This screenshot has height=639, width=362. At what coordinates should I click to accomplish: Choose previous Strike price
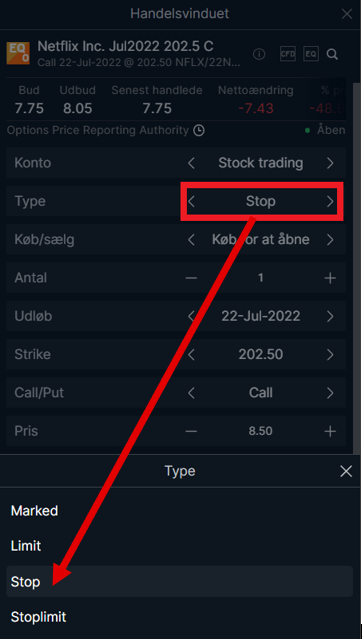point(191,355)
